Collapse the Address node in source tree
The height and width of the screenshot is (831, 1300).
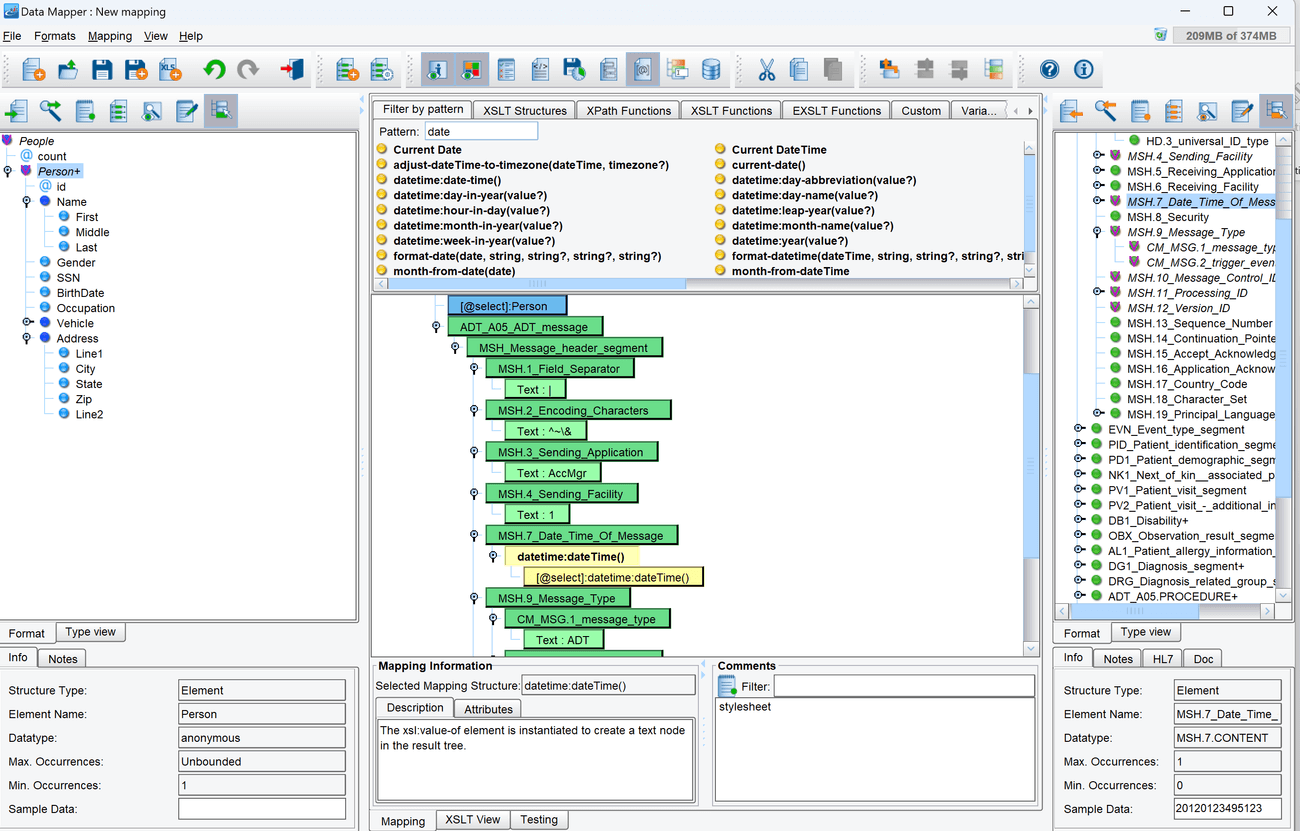pyautogui.click(x=27, y=339)
